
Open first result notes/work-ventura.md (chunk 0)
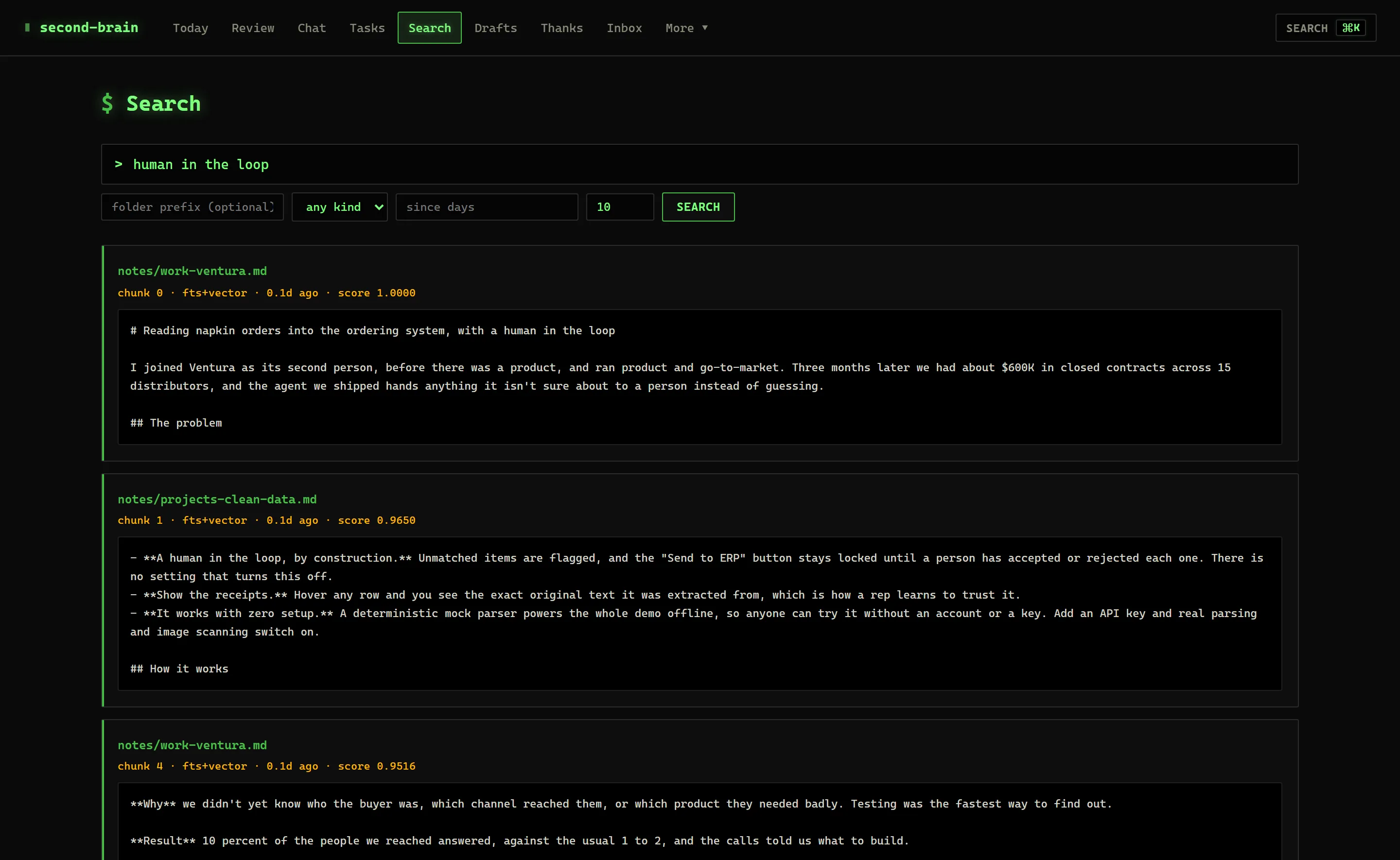coord(192,271)
